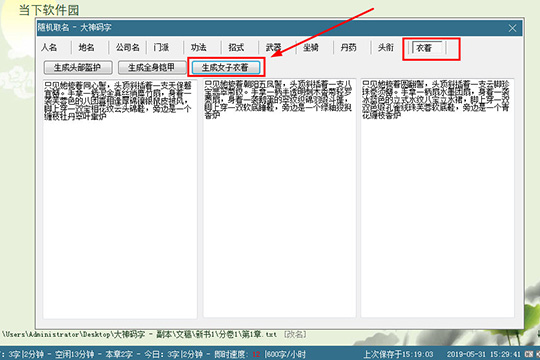Click inside the left generated text box

pyautogui.click(x=120, y=198)
